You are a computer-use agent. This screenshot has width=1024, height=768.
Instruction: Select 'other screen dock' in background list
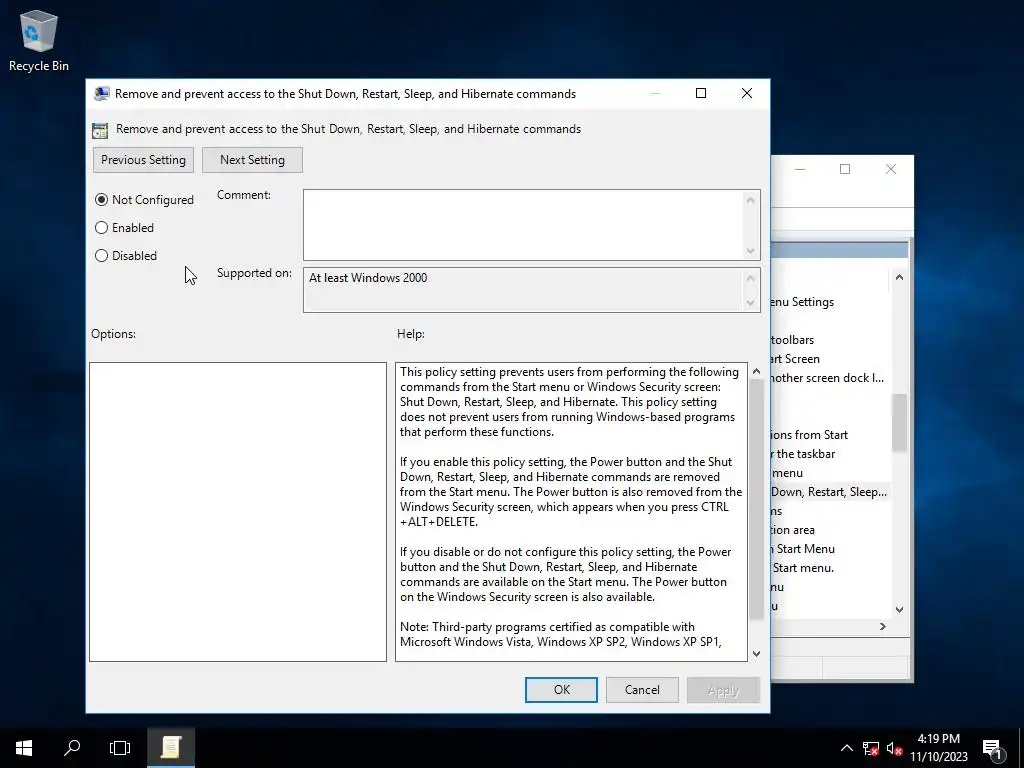(827, 378)
